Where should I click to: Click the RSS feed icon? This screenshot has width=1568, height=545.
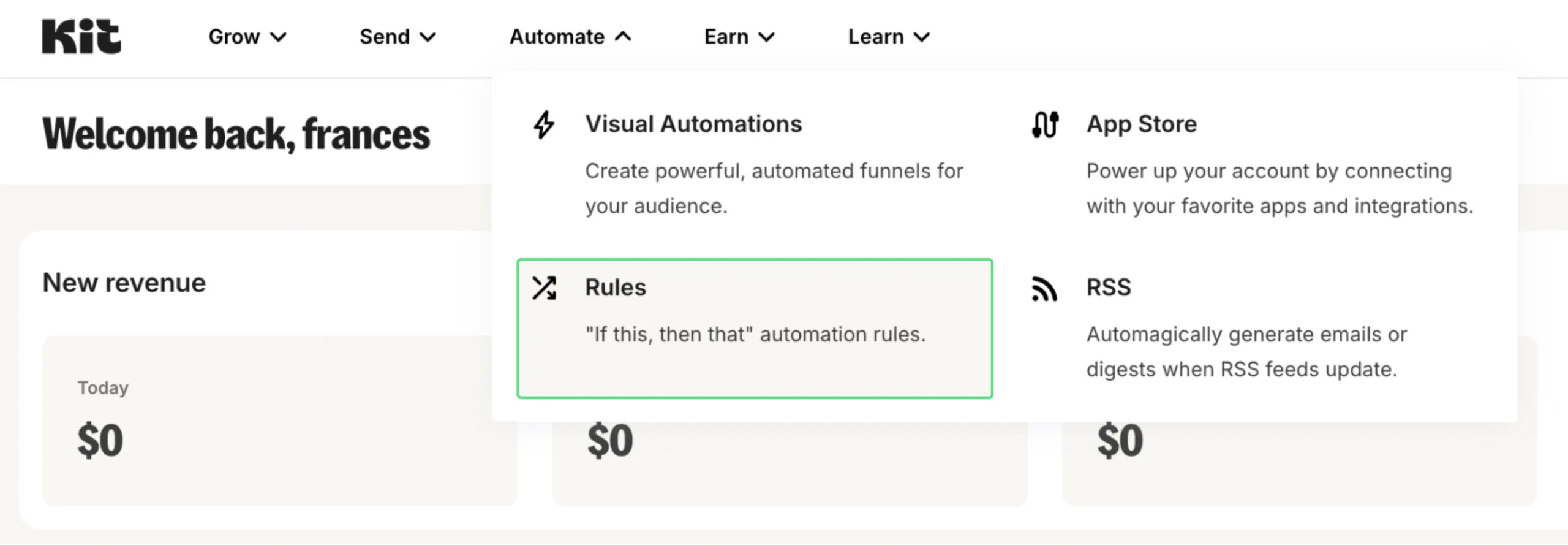click(x=1044, y=289)
